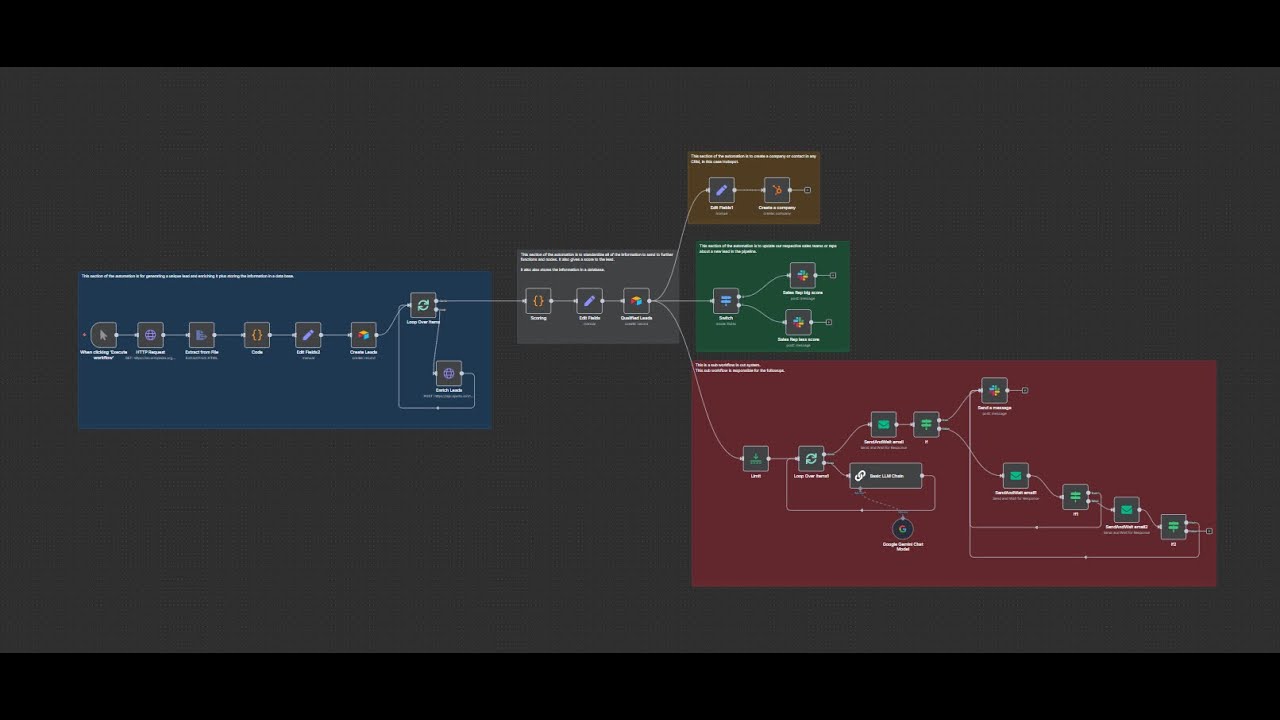This screenshot has height=720, width=1280.
Task: Click the plus handle after Sales Rep less score
Action: (828, 322)
